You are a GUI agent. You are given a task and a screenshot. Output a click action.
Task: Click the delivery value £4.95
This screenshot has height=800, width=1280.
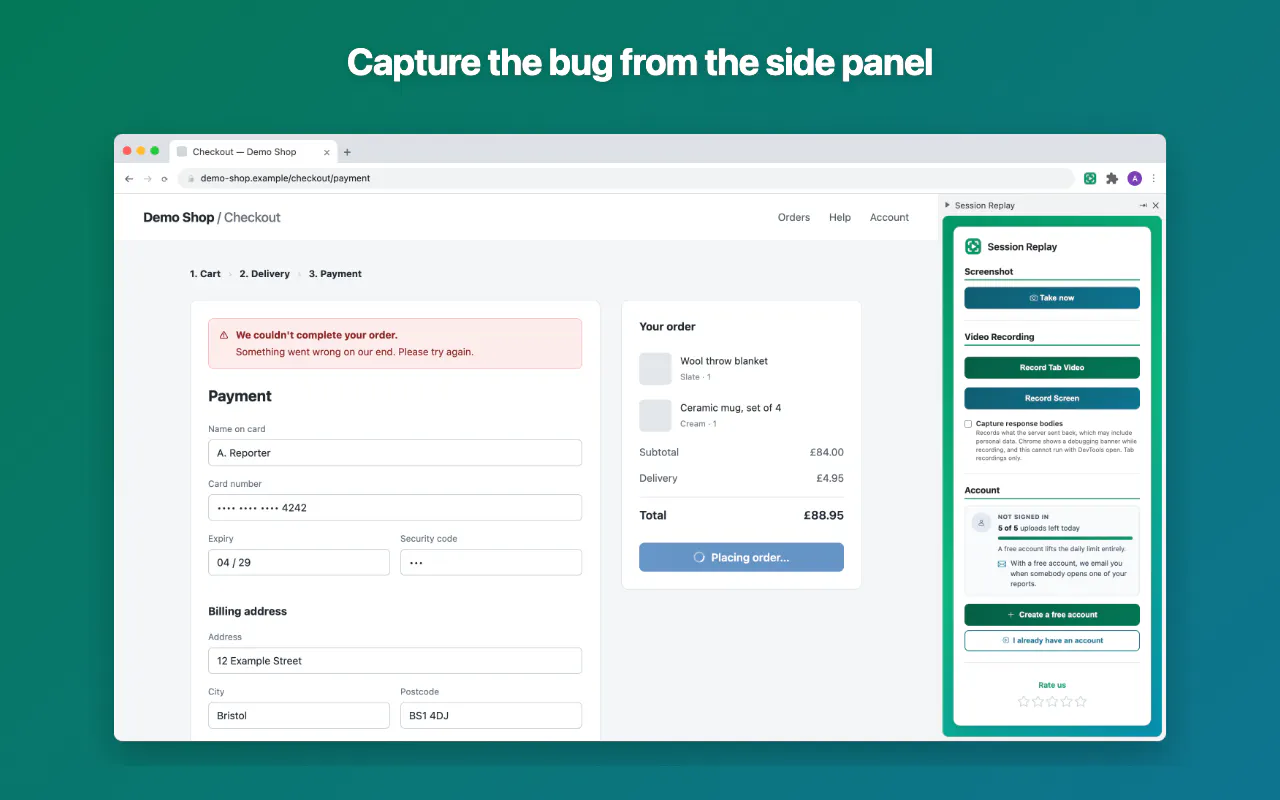pyautogui.click(x=830, y=478)
